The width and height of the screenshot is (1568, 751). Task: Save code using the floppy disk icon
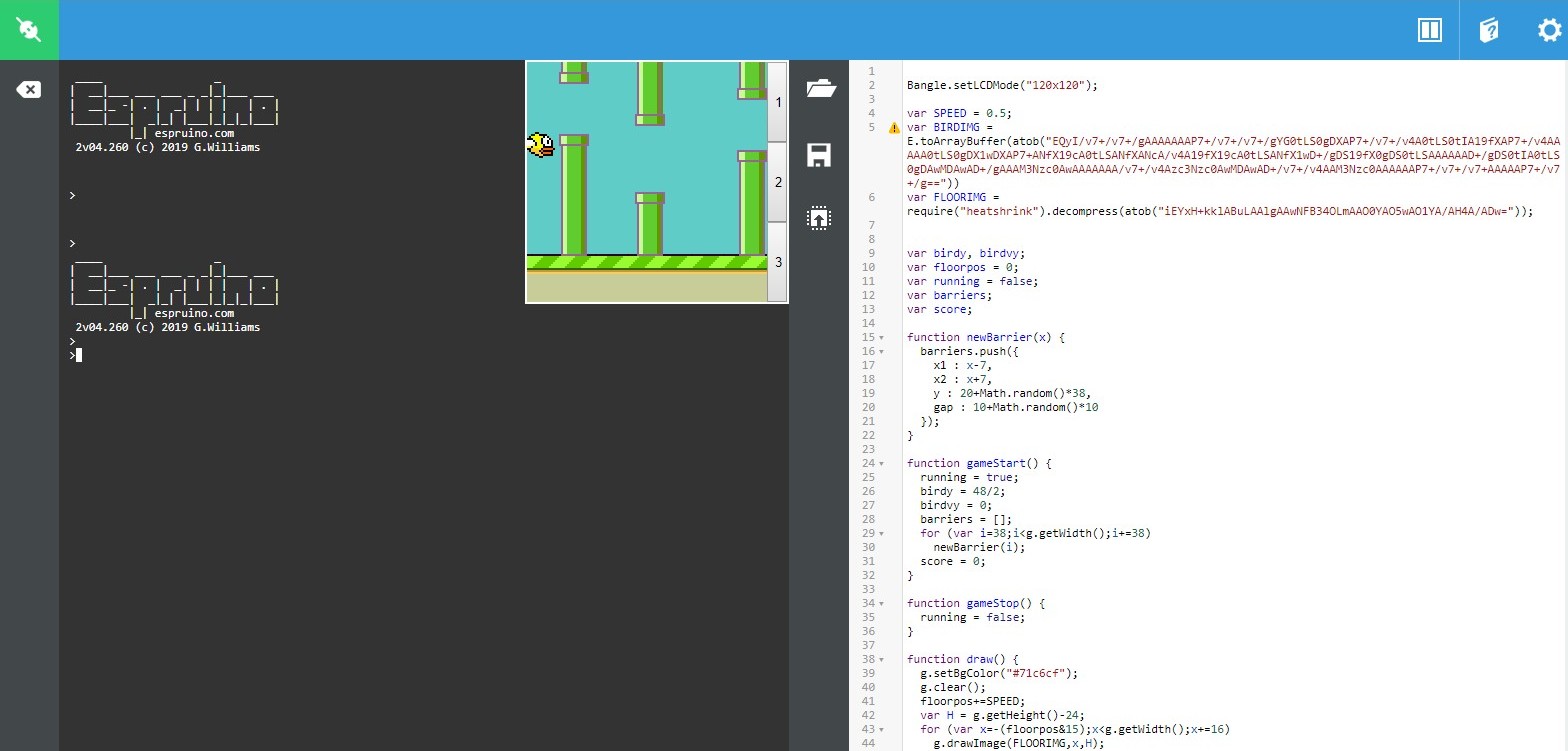coord(819,154)
